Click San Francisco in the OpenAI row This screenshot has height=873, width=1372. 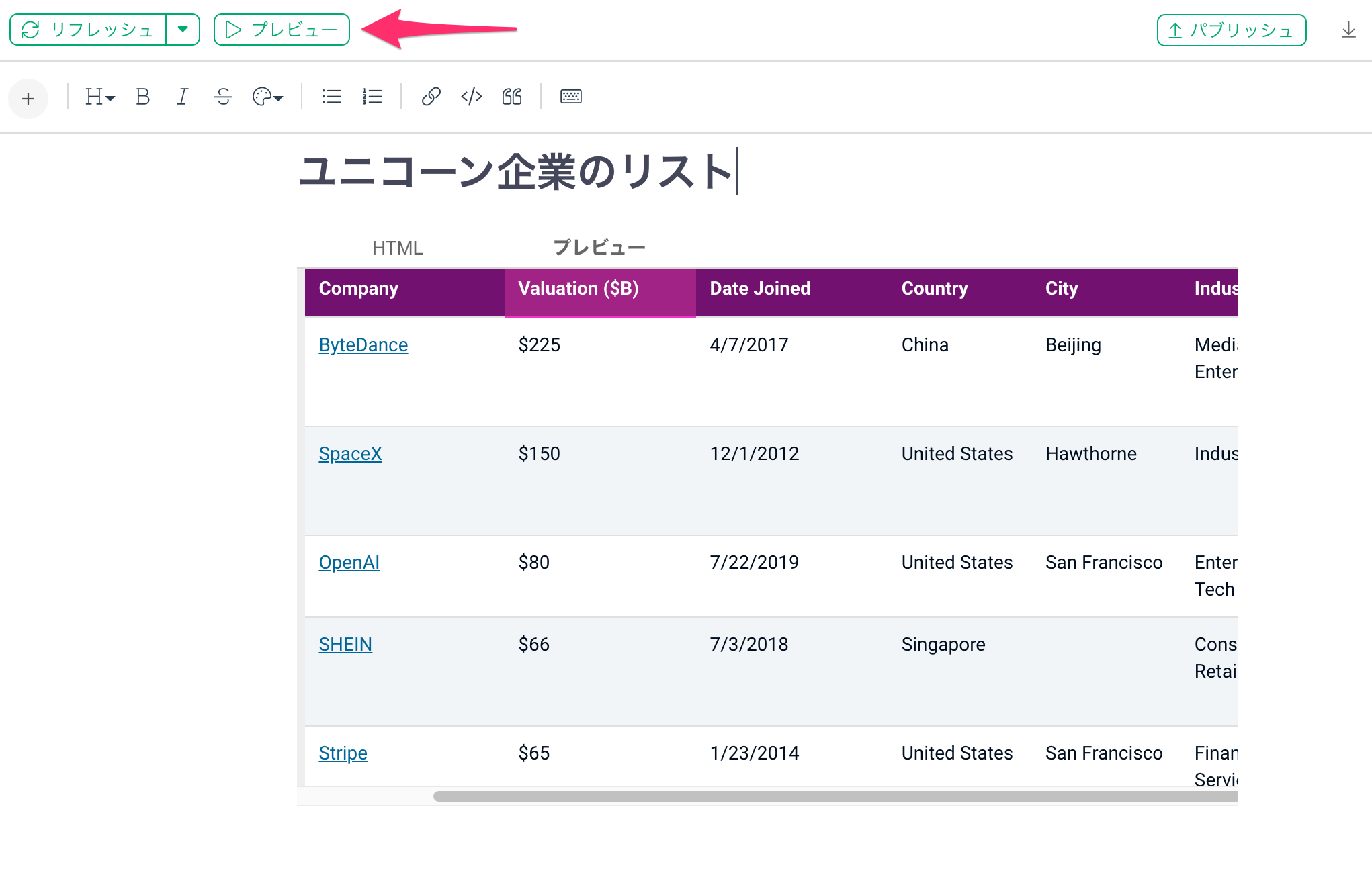tap(1104, 563)
